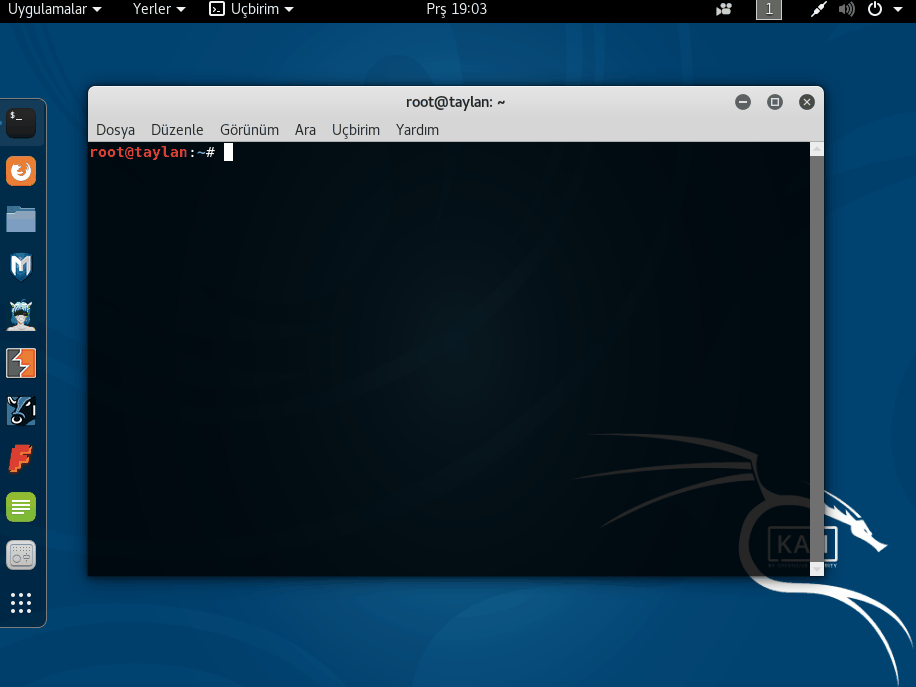Open the Görünüm menu
916x687 pixels.
[249, 130]
